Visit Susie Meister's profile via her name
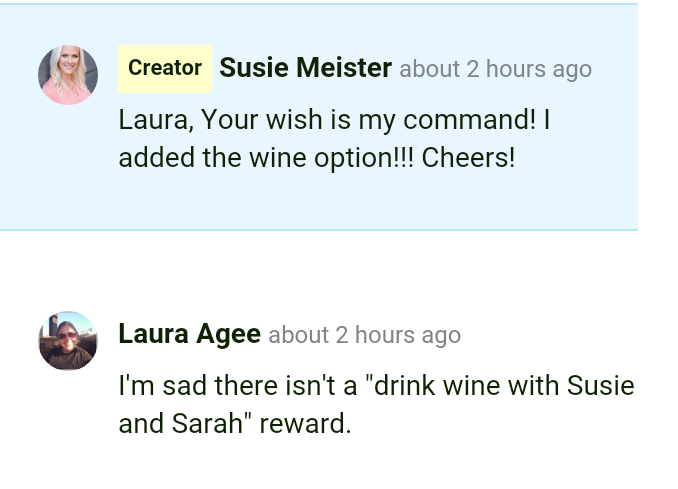 (x=305, y=68)
